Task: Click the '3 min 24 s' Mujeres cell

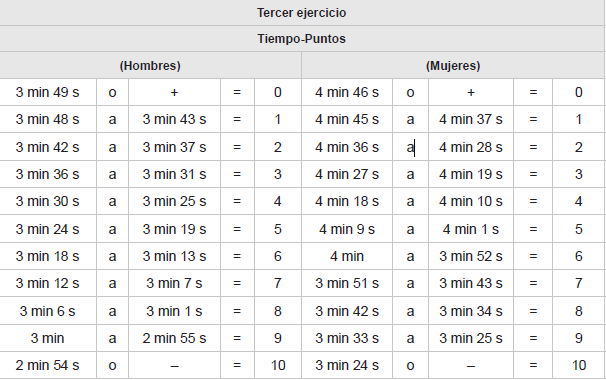Action: (x=347, y=365)
